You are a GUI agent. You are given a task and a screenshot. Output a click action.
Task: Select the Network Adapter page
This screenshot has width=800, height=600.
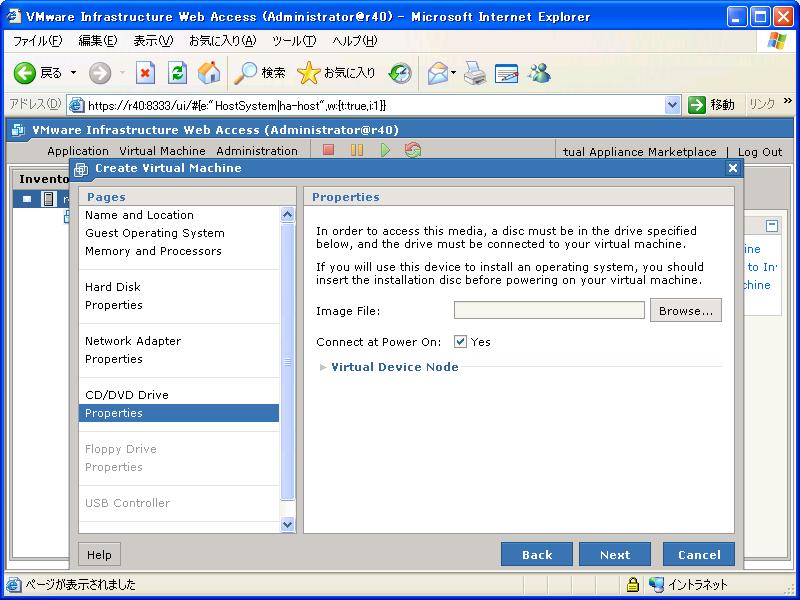tap(133, 341)
